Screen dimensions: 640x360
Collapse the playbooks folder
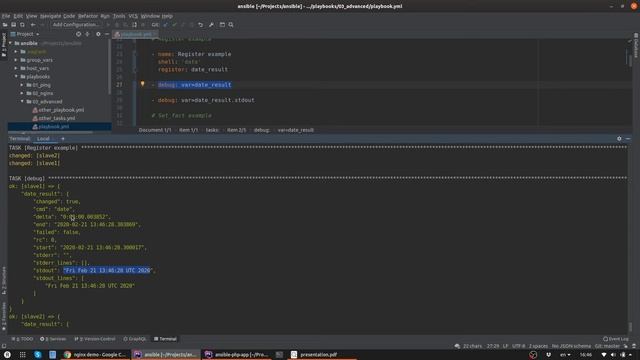click(16, 76)
